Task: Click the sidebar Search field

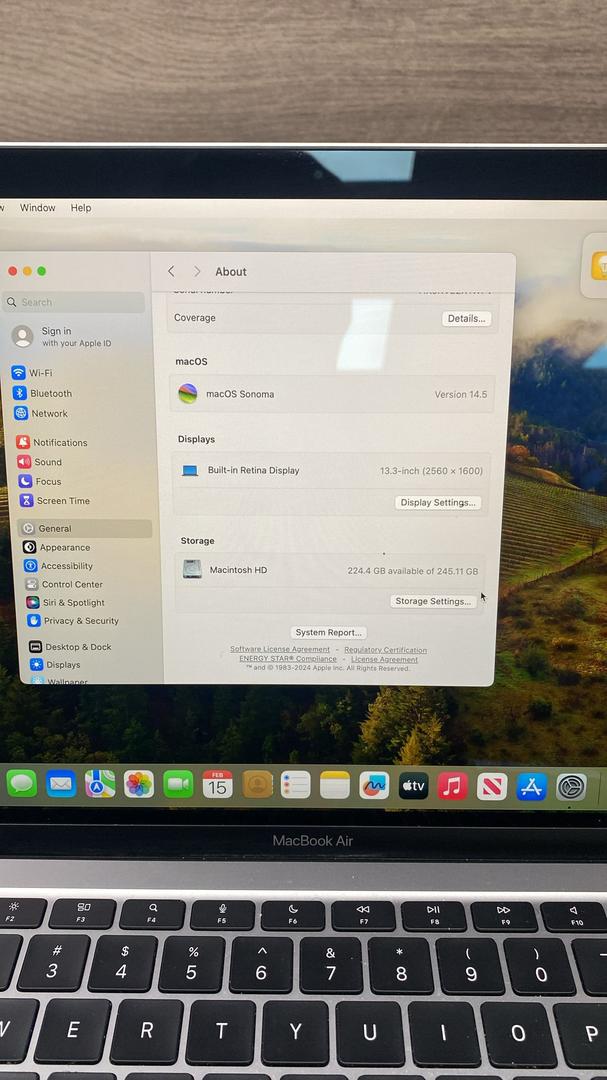Action: [x=74, y=302]
